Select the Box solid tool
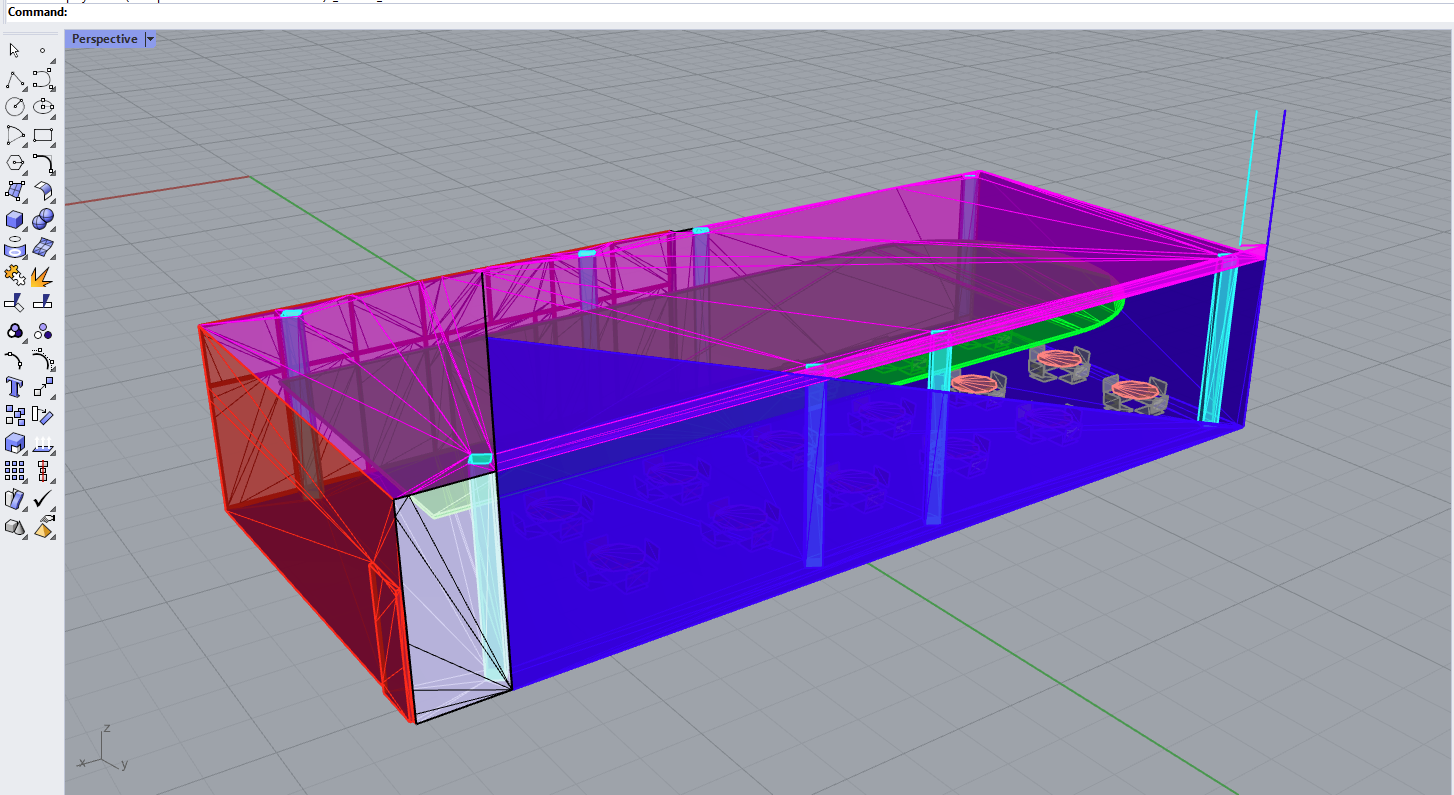 (x=15, y=218)
